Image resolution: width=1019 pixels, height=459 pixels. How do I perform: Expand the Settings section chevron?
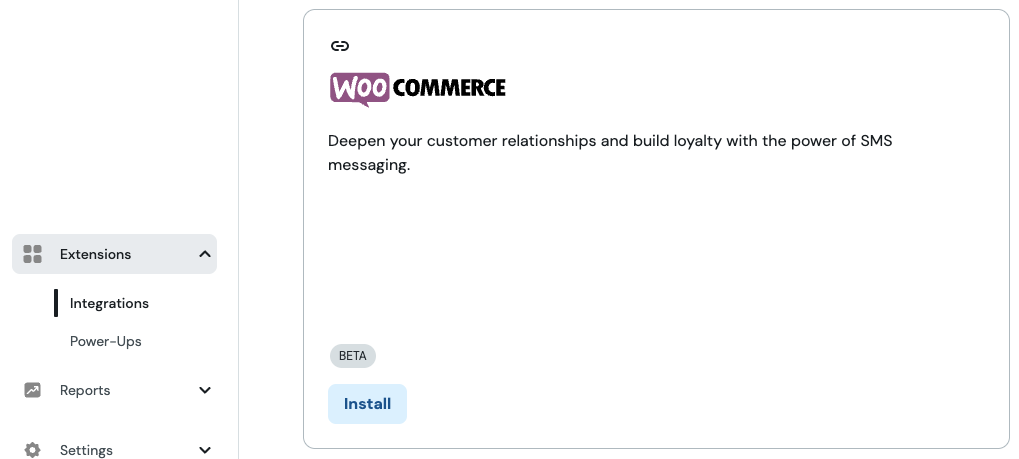(x=205, y=450)
